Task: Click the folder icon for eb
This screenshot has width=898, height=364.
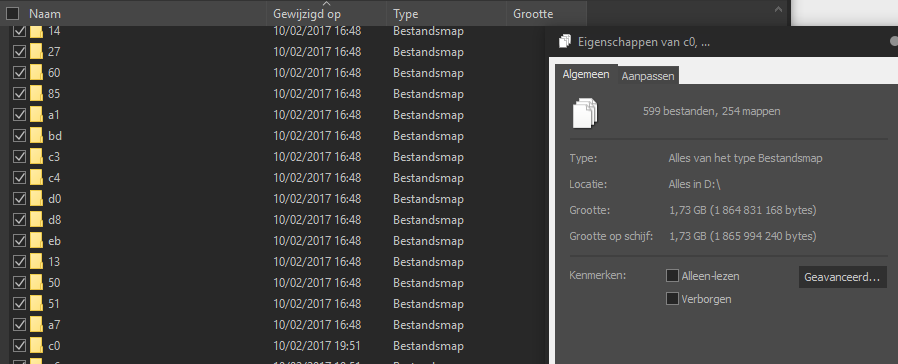Action: pos(37,241)
